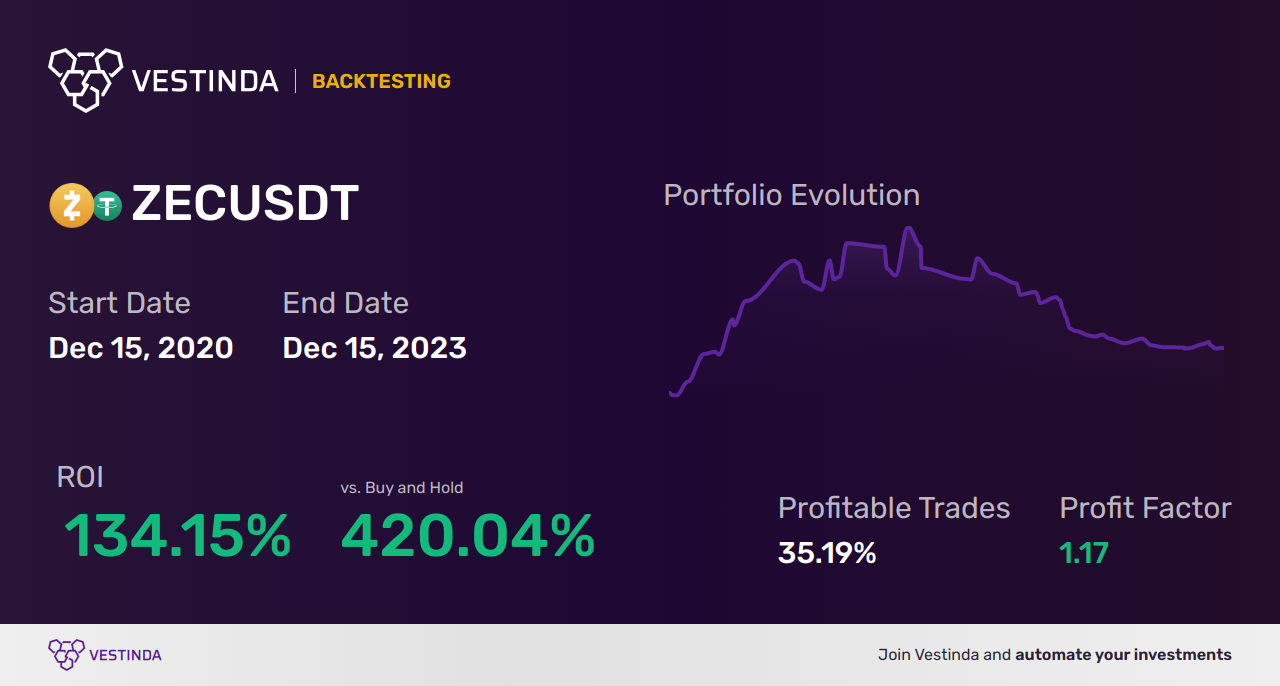Click the vs. Buy and Hold label
The image size is (1280, 686).
pos(401,488)
